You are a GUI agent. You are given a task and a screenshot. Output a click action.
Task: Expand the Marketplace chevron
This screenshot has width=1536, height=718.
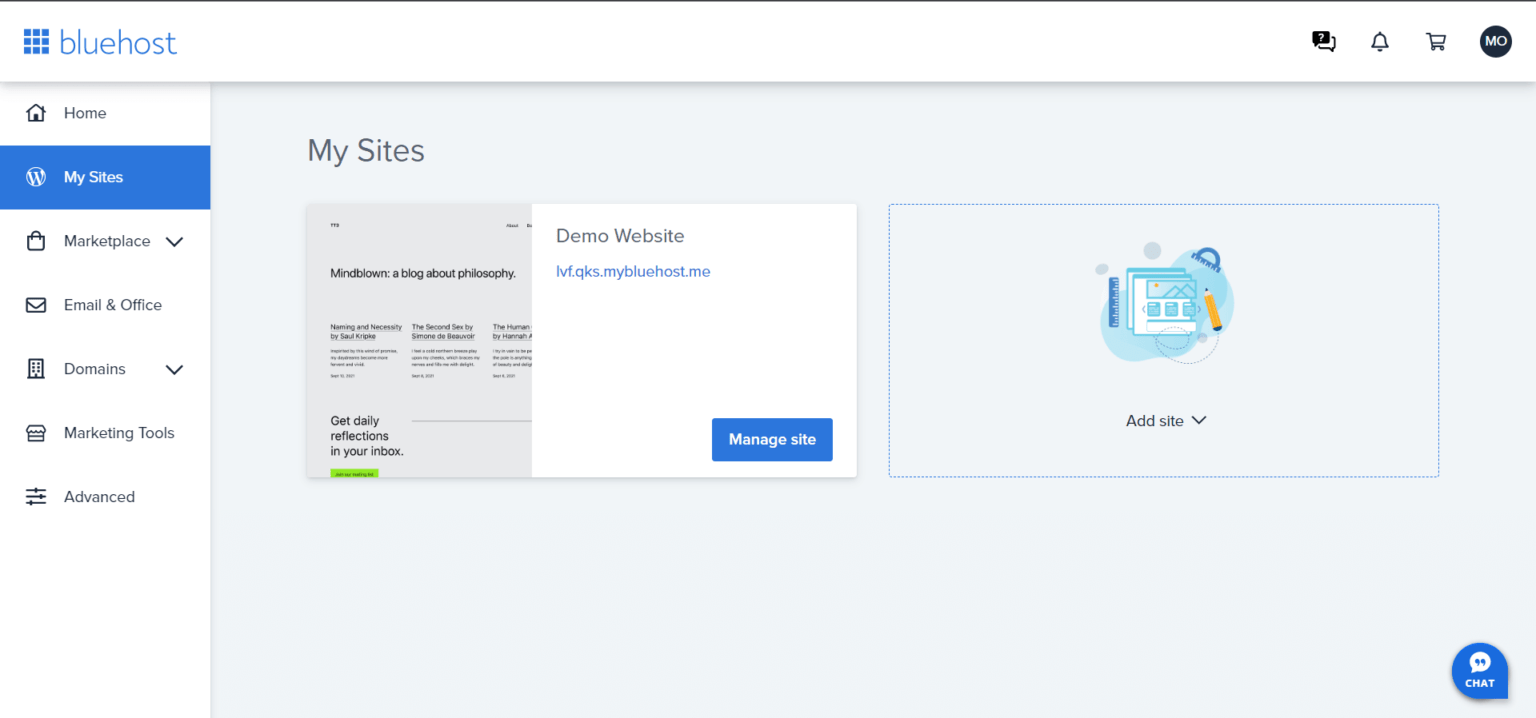(x=174, y=242)
